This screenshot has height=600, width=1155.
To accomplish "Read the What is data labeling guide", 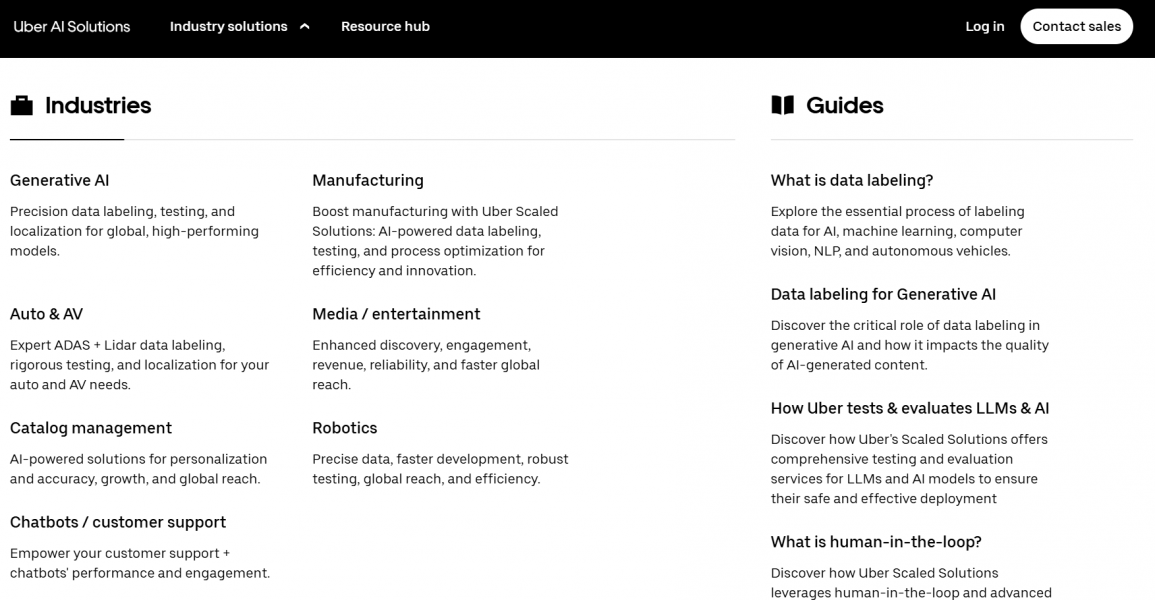I will pyautogui.click(x=852, y=181).
